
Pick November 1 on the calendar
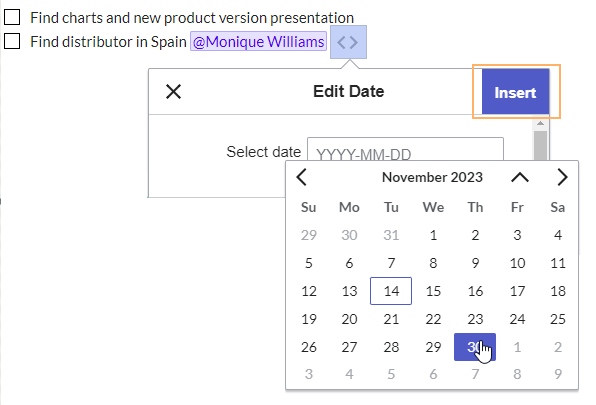pyautogui.click(x=433, y=235)
